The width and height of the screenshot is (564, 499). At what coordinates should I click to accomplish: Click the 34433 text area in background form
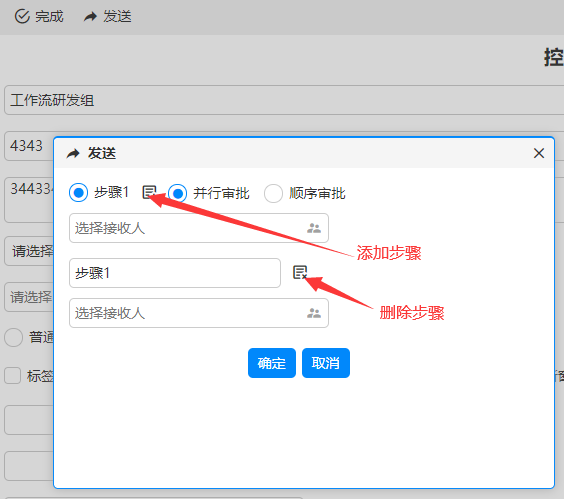point(29,200)
